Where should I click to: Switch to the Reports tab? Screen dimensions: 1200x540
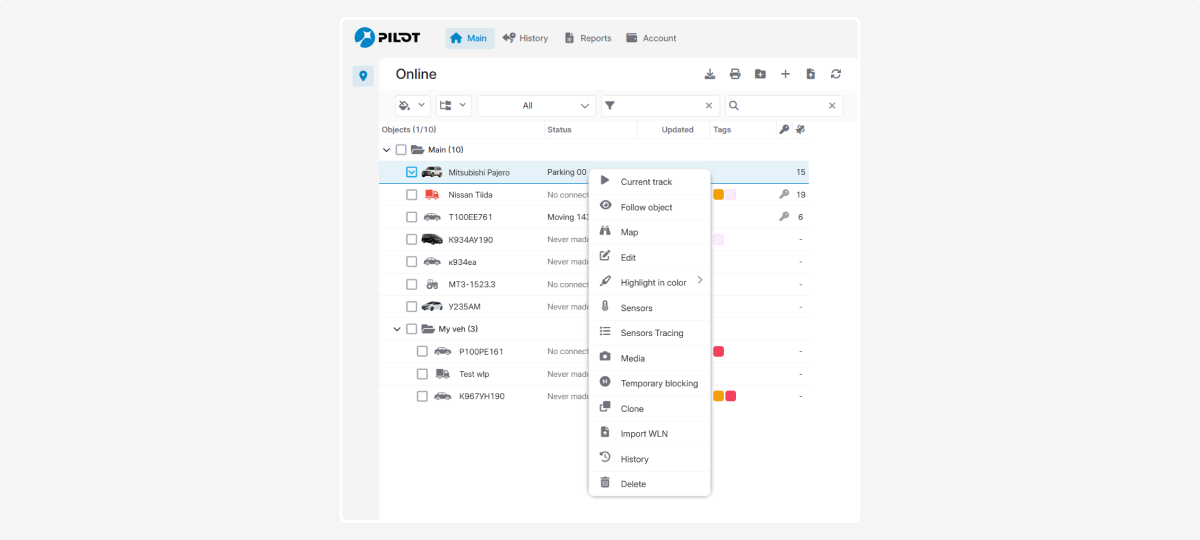(588, 38)
